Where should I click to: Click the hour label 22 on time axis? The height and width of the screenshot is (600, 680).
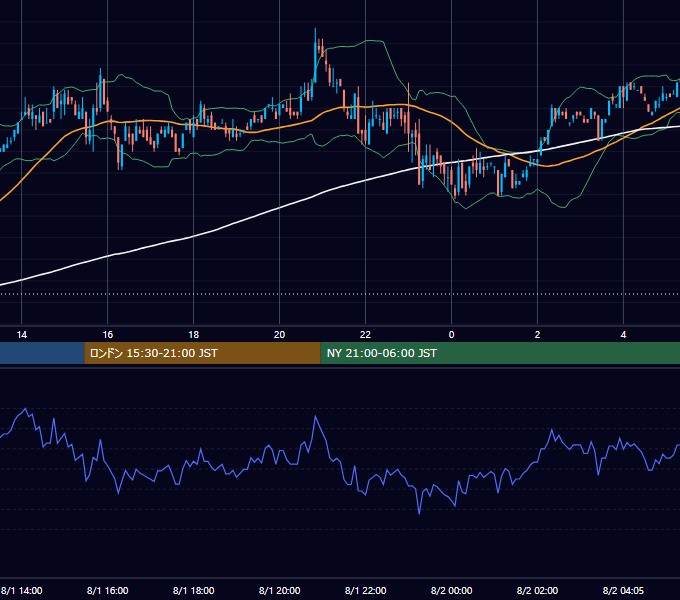point(366,335)
